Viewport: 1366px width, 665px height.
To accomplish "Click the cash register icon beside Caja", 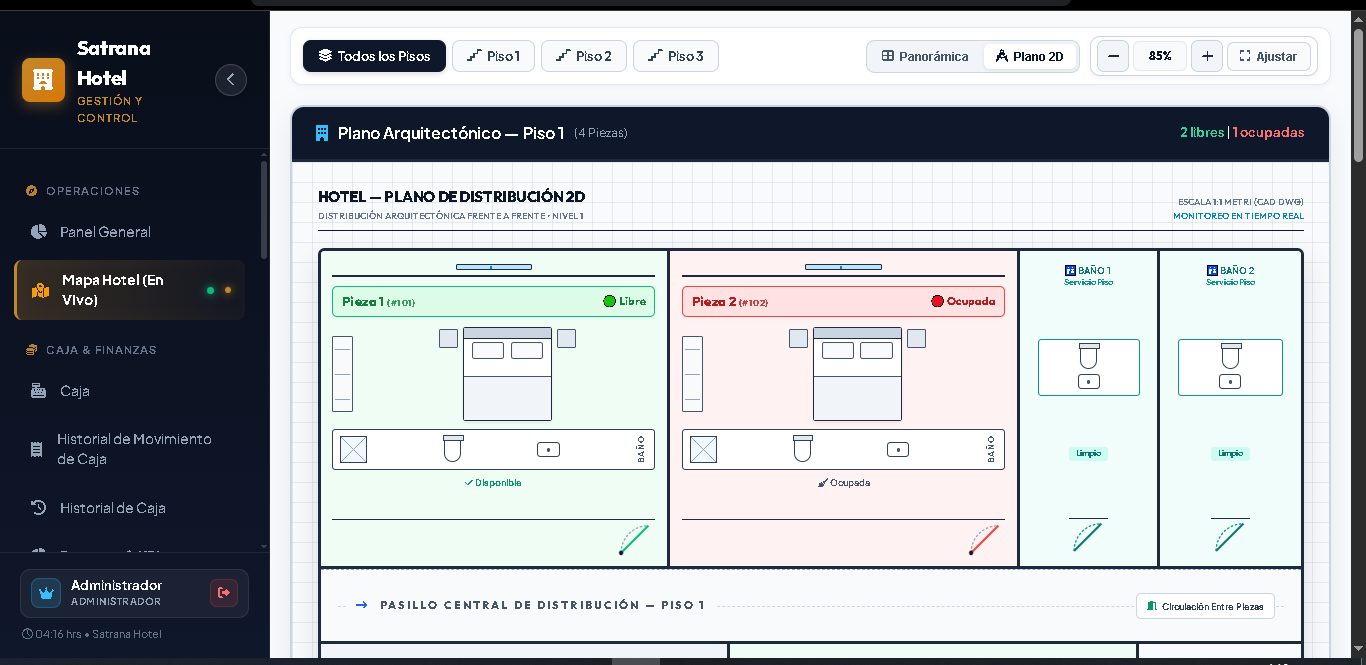I will pyautogui.click(x=39, y=391).
